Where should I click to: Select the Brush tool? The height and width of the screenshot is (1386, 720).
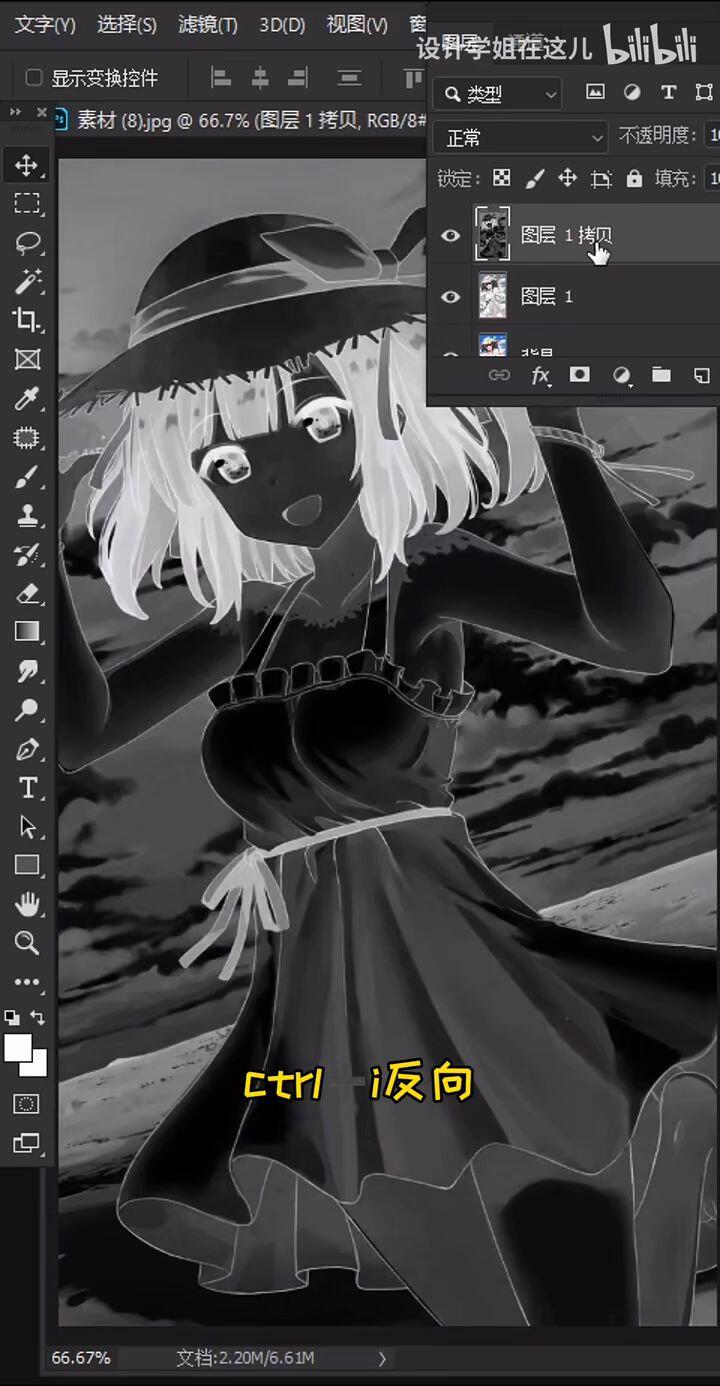[27, 477]
